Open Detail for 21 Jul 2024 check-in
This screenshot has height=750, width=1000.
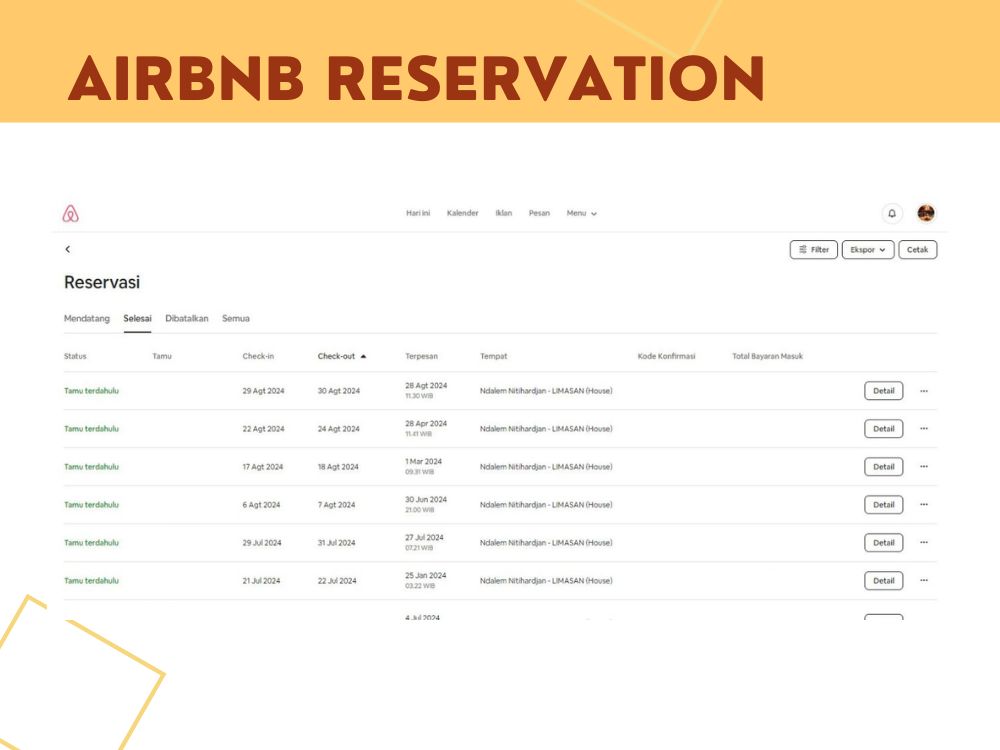[884, 580]
